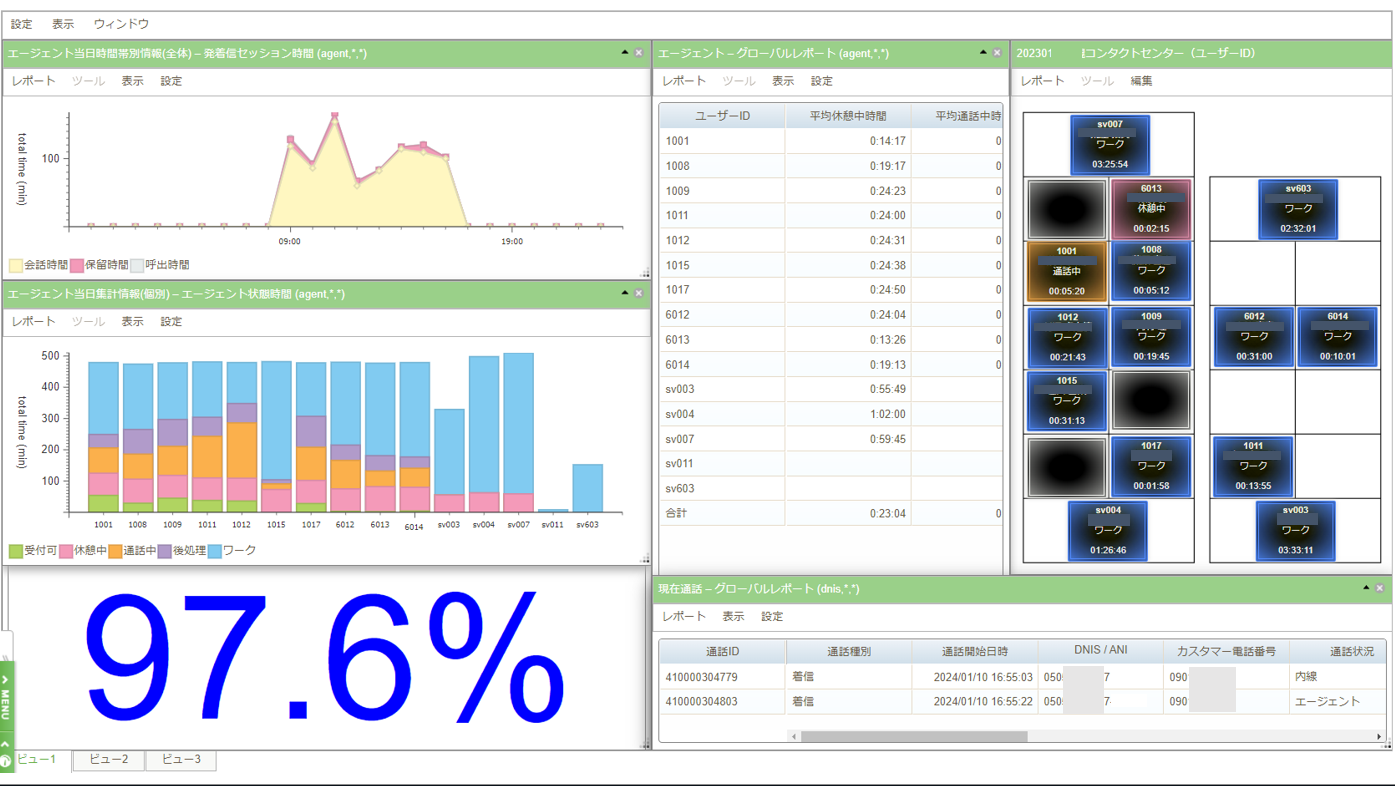1395x786 pixels.
Task: Select agent 1001 shown as 通話中
Action: pyautogui.click(x=1065, y=271)
